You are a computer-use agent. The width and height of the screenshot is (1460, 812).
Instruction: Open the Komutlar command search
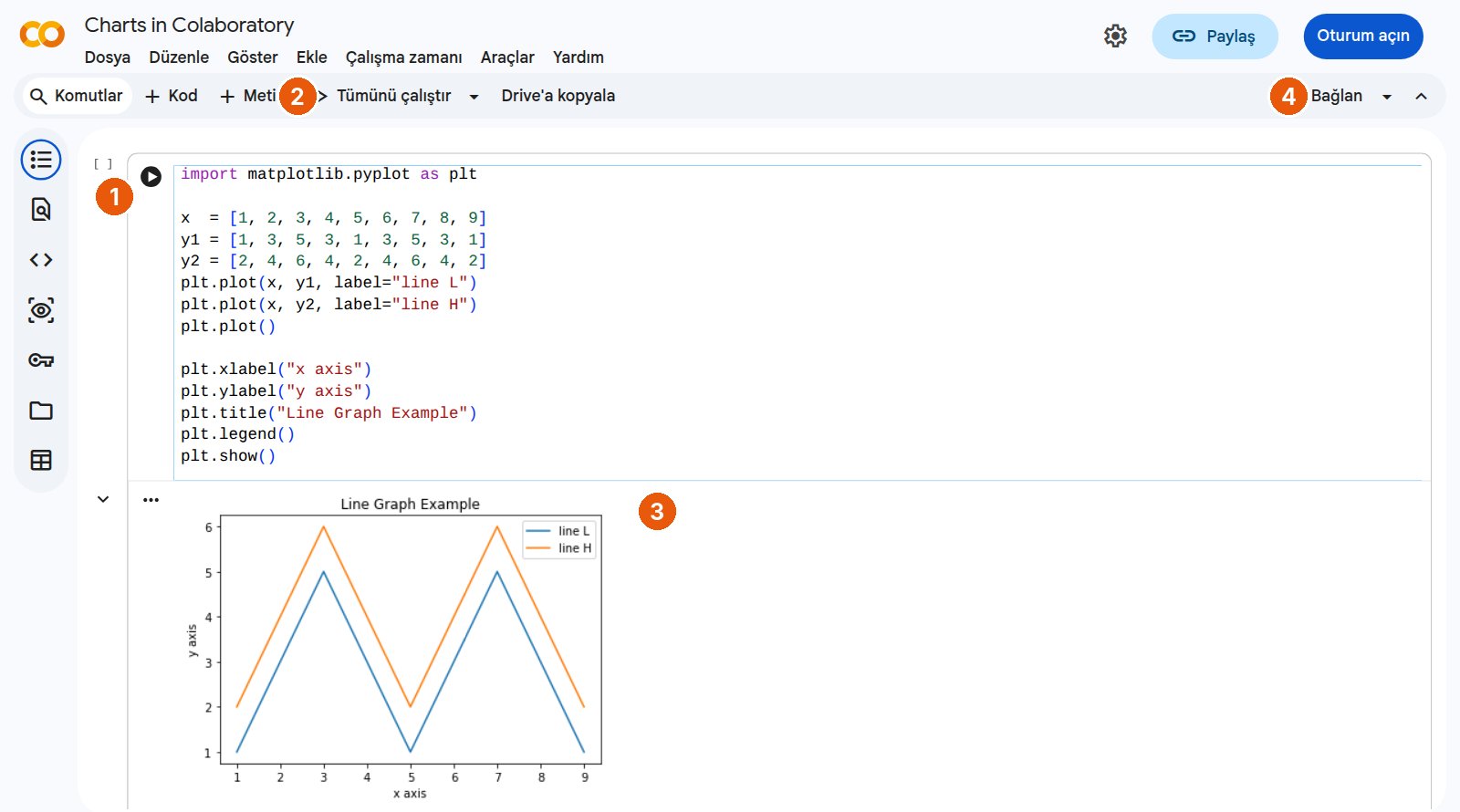[x=78, y=96]
